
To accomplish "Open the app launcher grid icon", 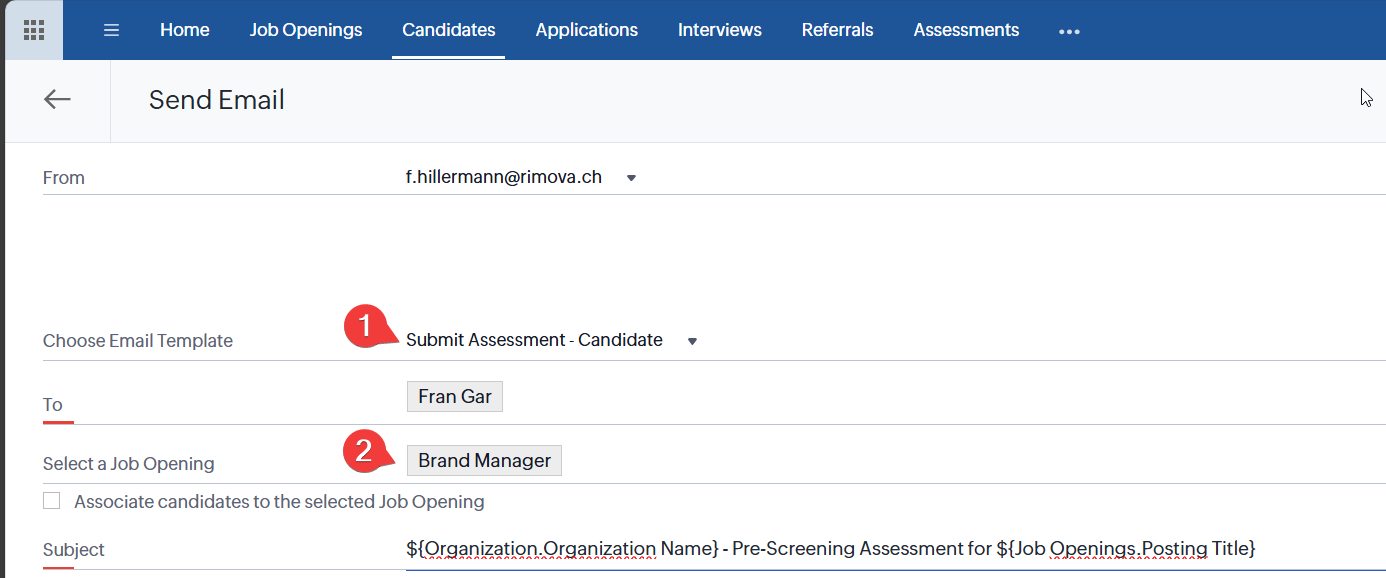I will (x=34, y=30).
